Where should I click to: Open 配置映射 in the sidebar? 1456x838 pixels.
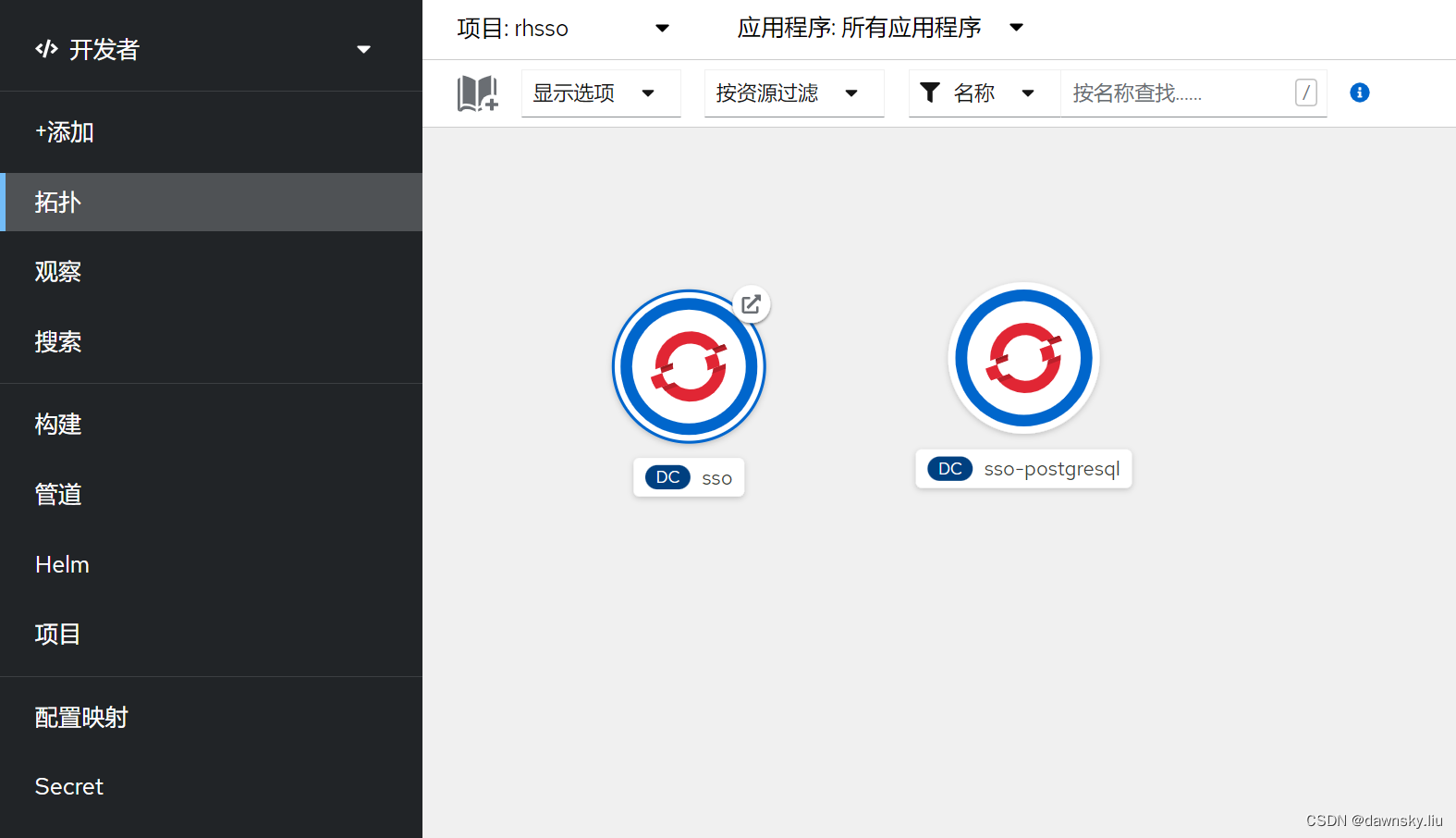tap(211, 717)
